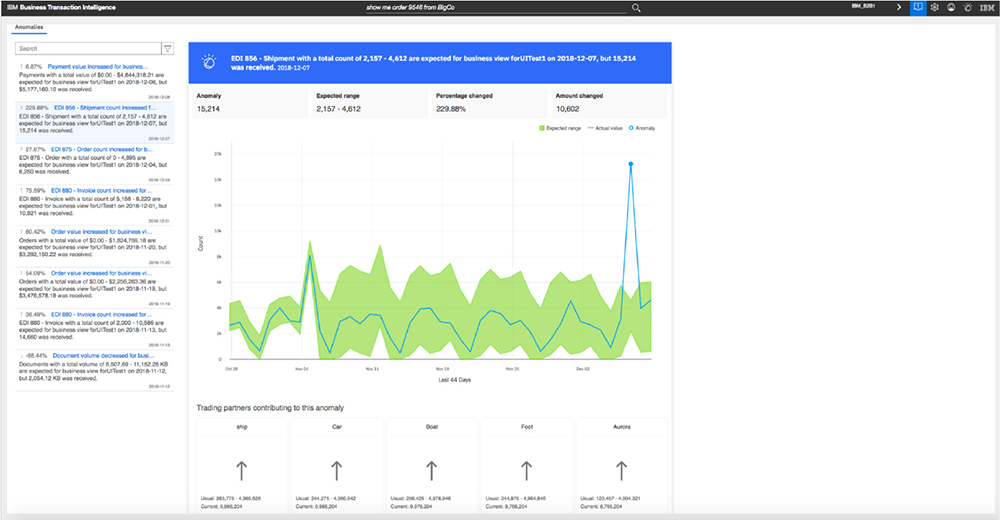Click the IBM logo in header
This screenshot has height=520, width=1000.
click(987, 8)
